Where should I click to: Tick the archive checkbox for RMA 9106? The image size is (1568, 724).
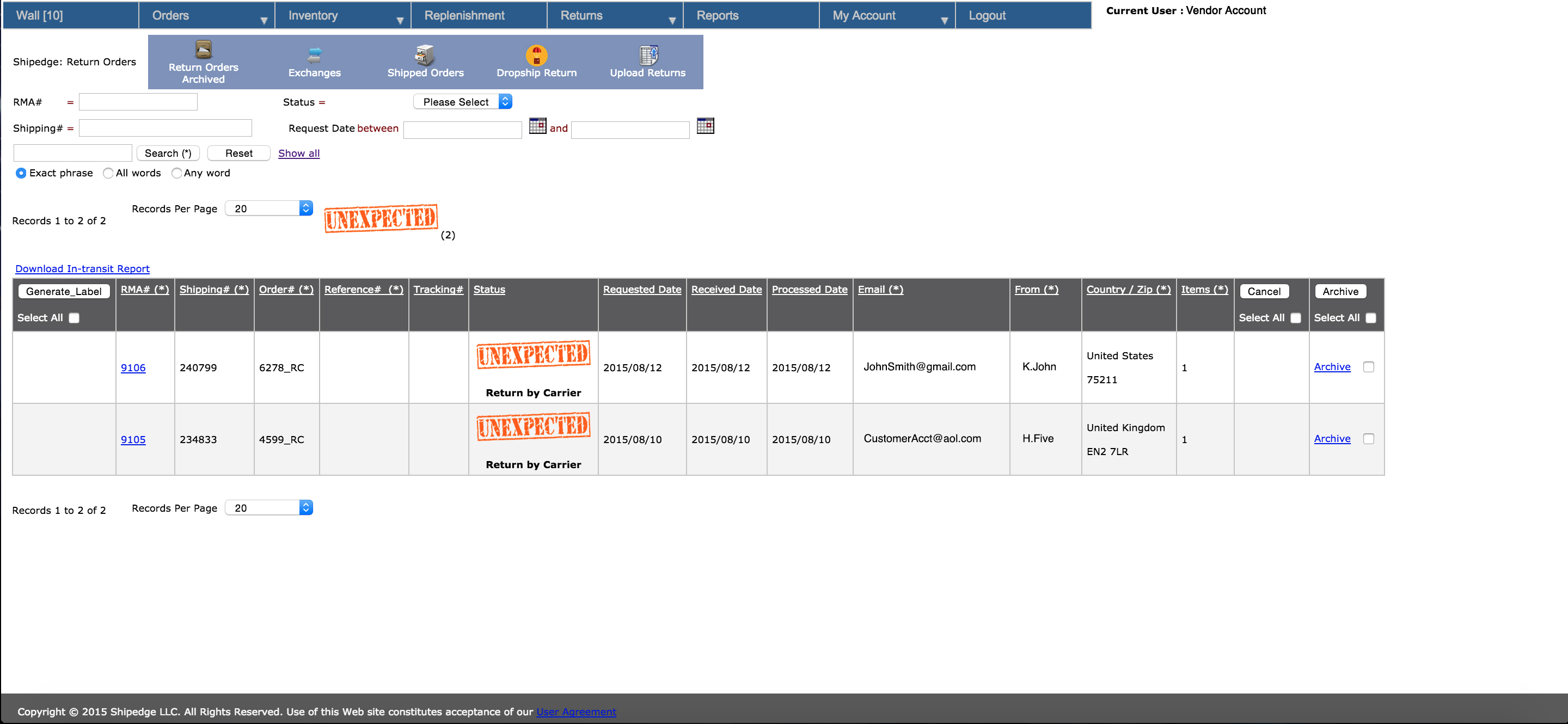point(1368,367)
